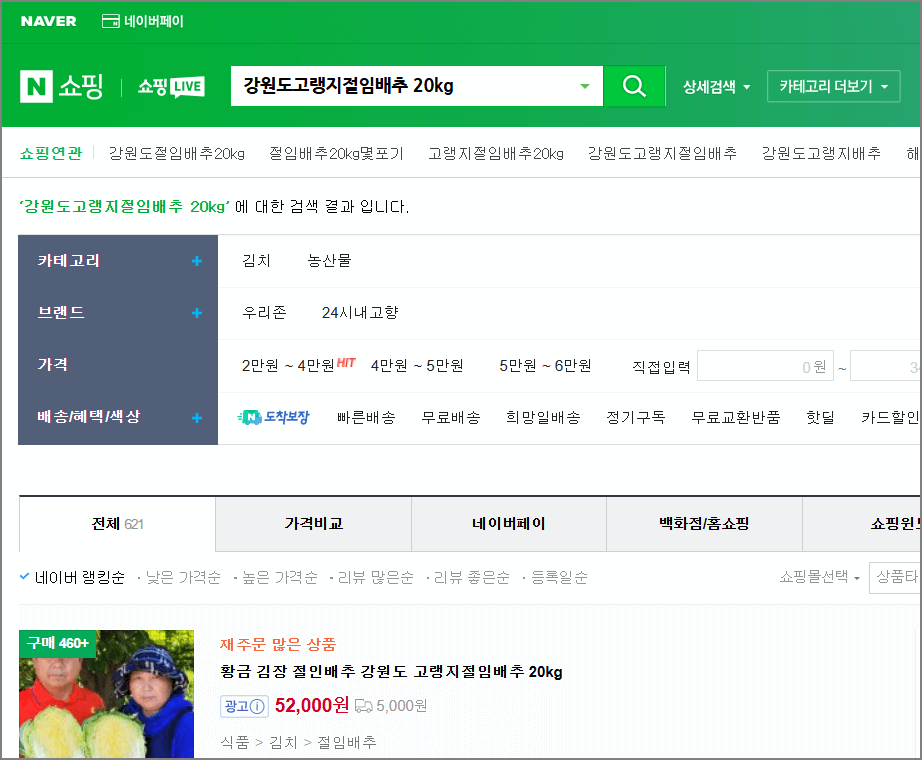Click the NAVER logo in the header

[x=48, y=19]
